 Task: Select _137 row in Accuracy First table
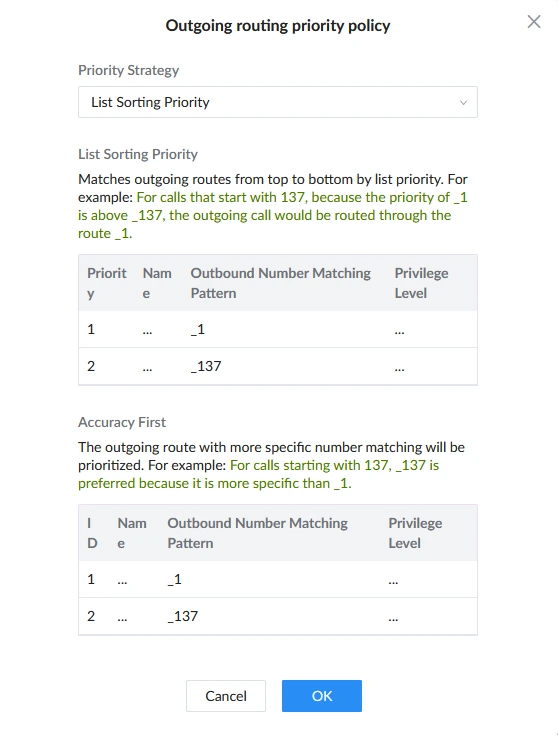[x=278, y=616]
